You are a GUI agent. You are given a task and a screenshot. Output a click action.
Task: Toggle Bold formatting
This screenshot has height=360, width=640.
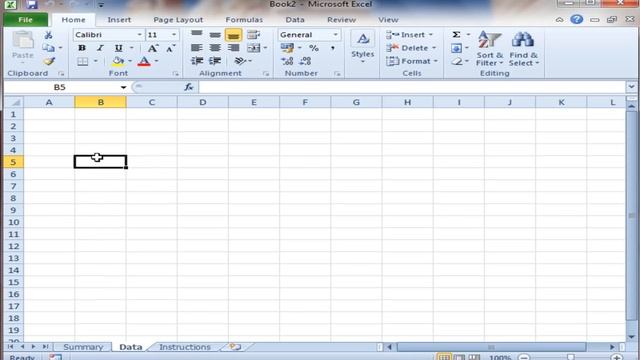tap(82, 48)
